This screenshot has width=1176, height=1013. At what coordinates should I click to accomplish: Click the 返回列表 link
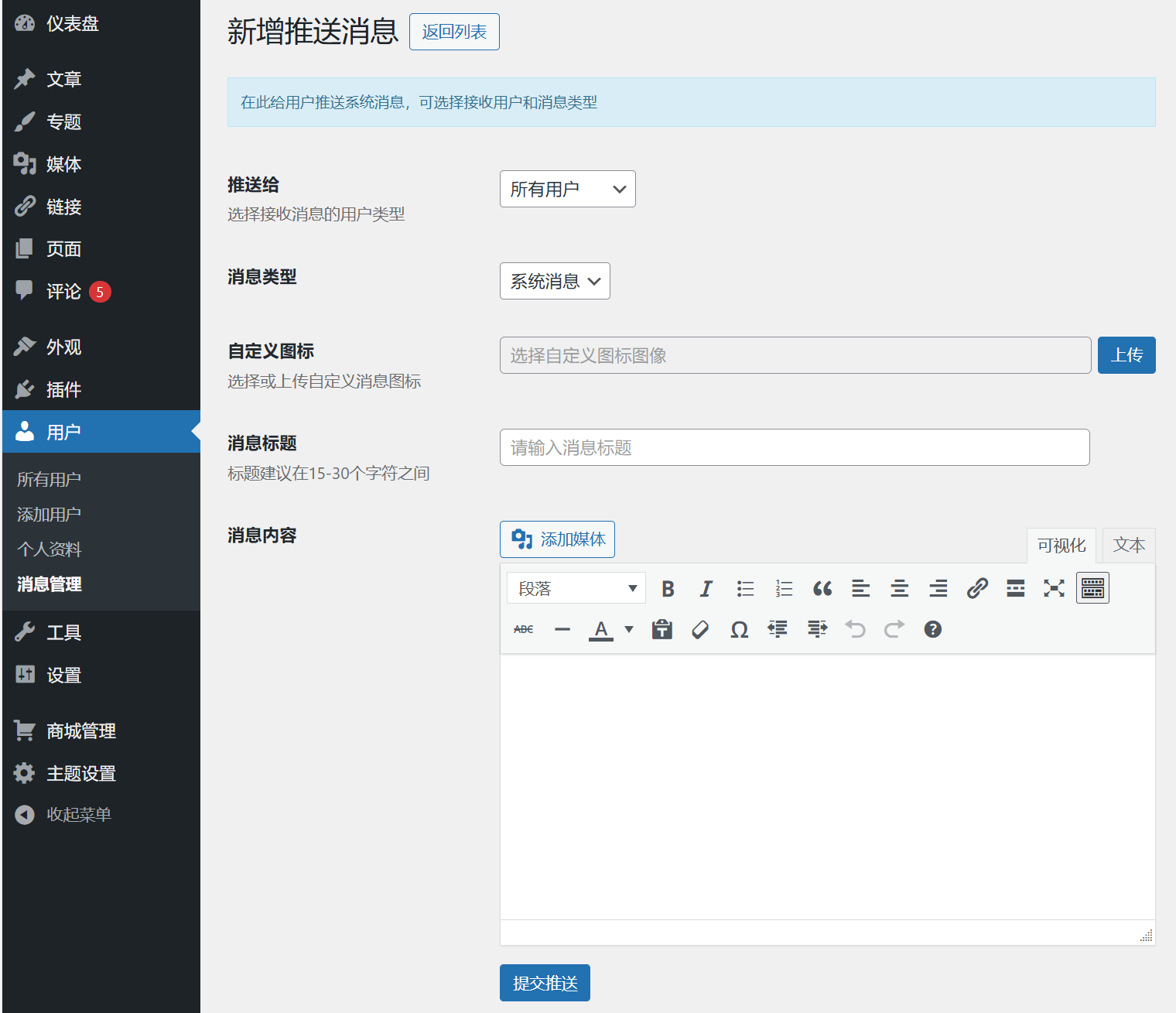[454, 32]
